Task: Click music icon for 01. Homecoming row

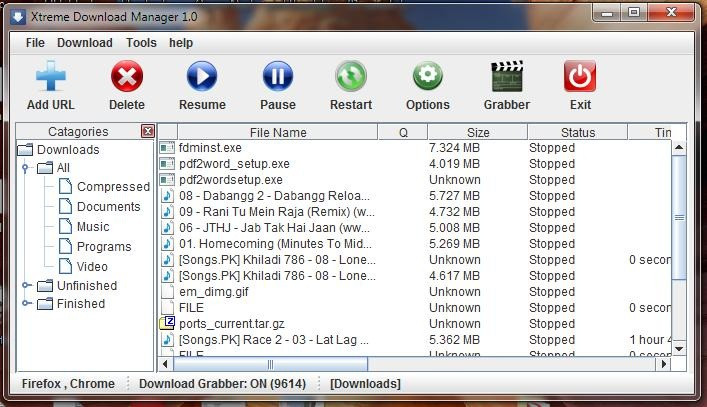Action: 167,243
